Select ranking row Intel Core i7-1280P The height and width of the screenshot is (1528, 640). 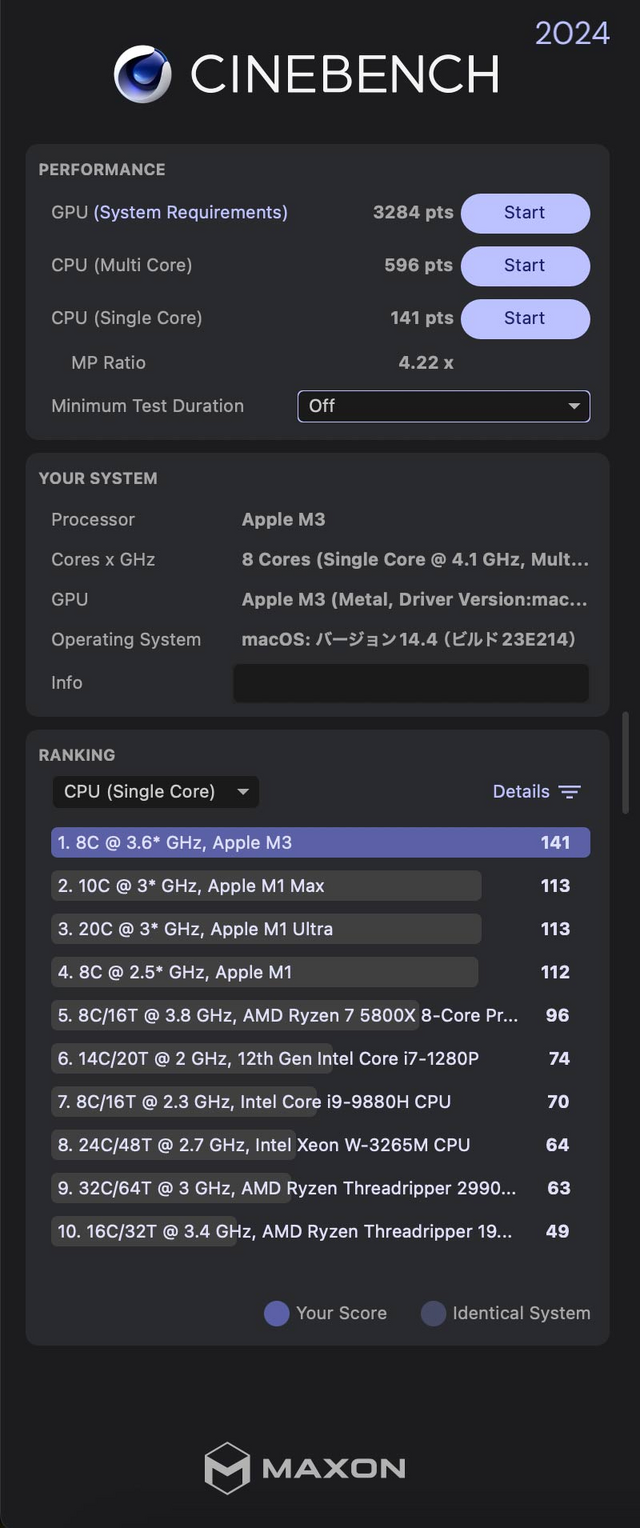tap(320, 1058)
